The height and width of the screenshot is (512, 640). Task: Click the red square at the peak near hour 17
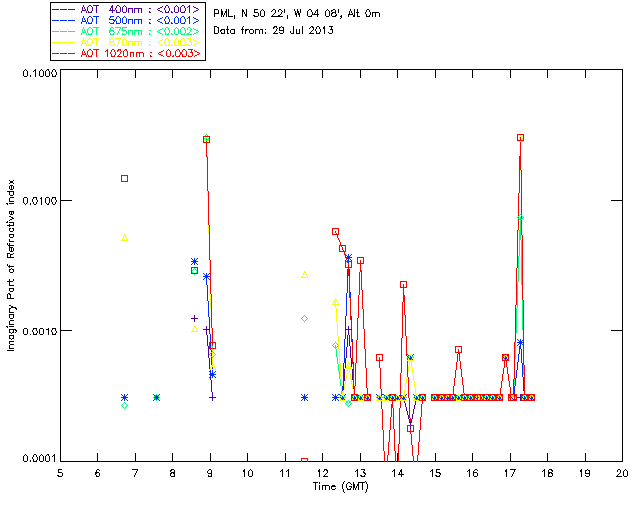pos(520,138)
